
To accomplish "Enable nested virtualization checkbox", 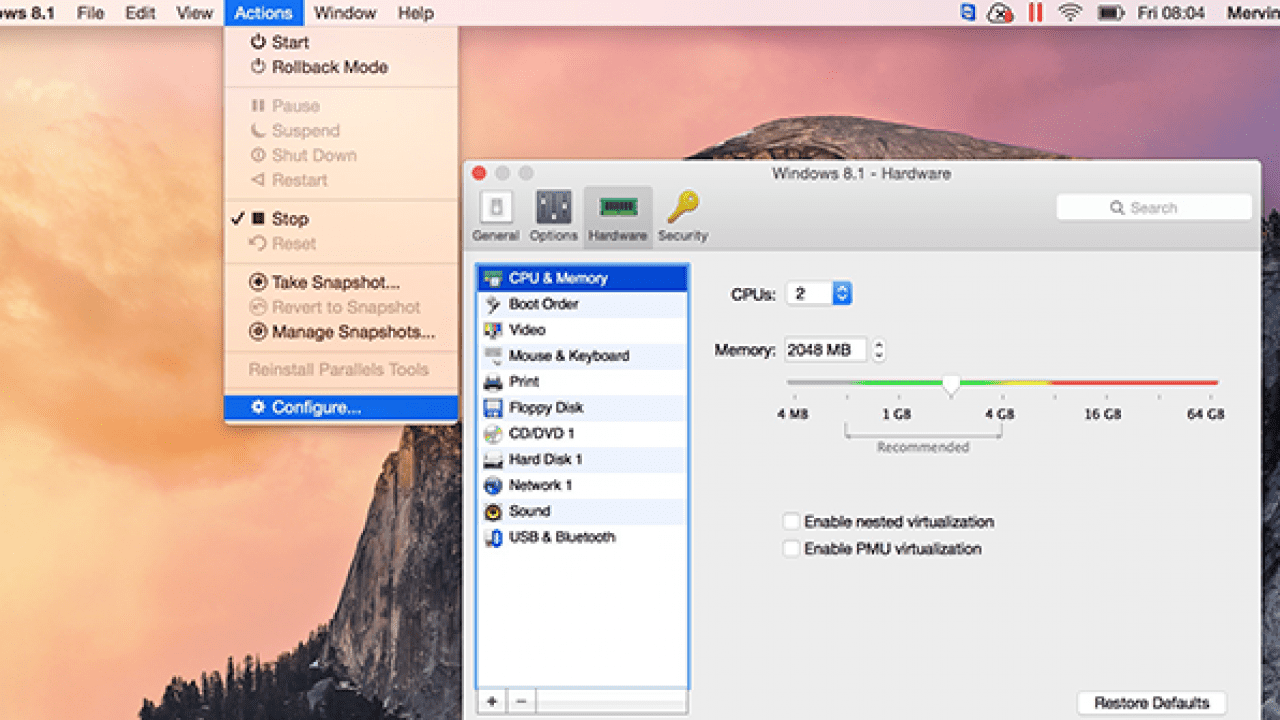I will point(792,522).
